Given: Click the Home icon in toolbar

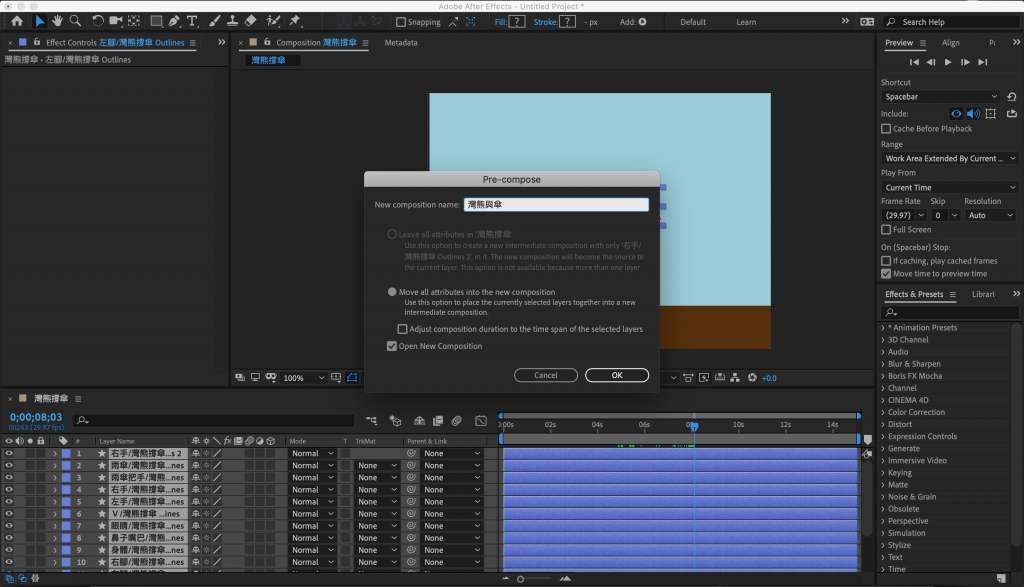Looking at the screenshot, I should [17, 21].
